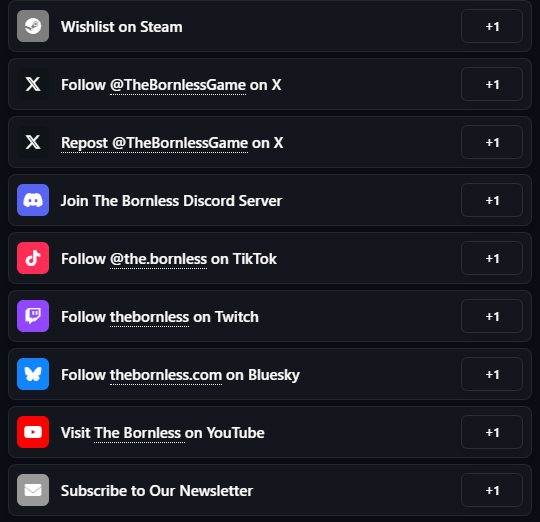This screenshot has width=540, height=522.
Task: Click the X logo in Repost row
Action: point(33,142)
